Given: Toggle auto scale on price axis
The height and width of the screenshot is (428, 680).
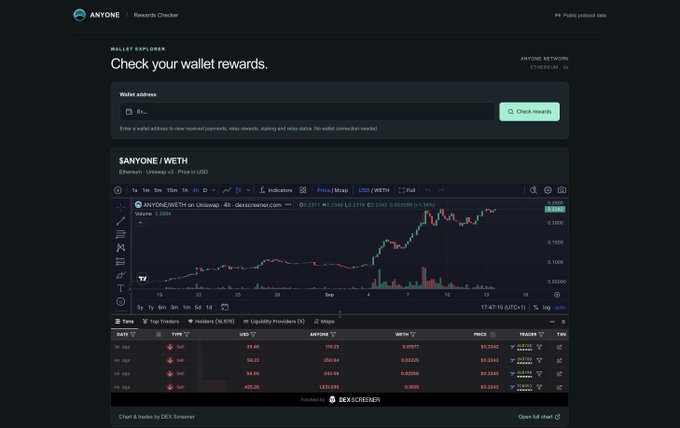Looking at the screenshot, I should 560,307.
